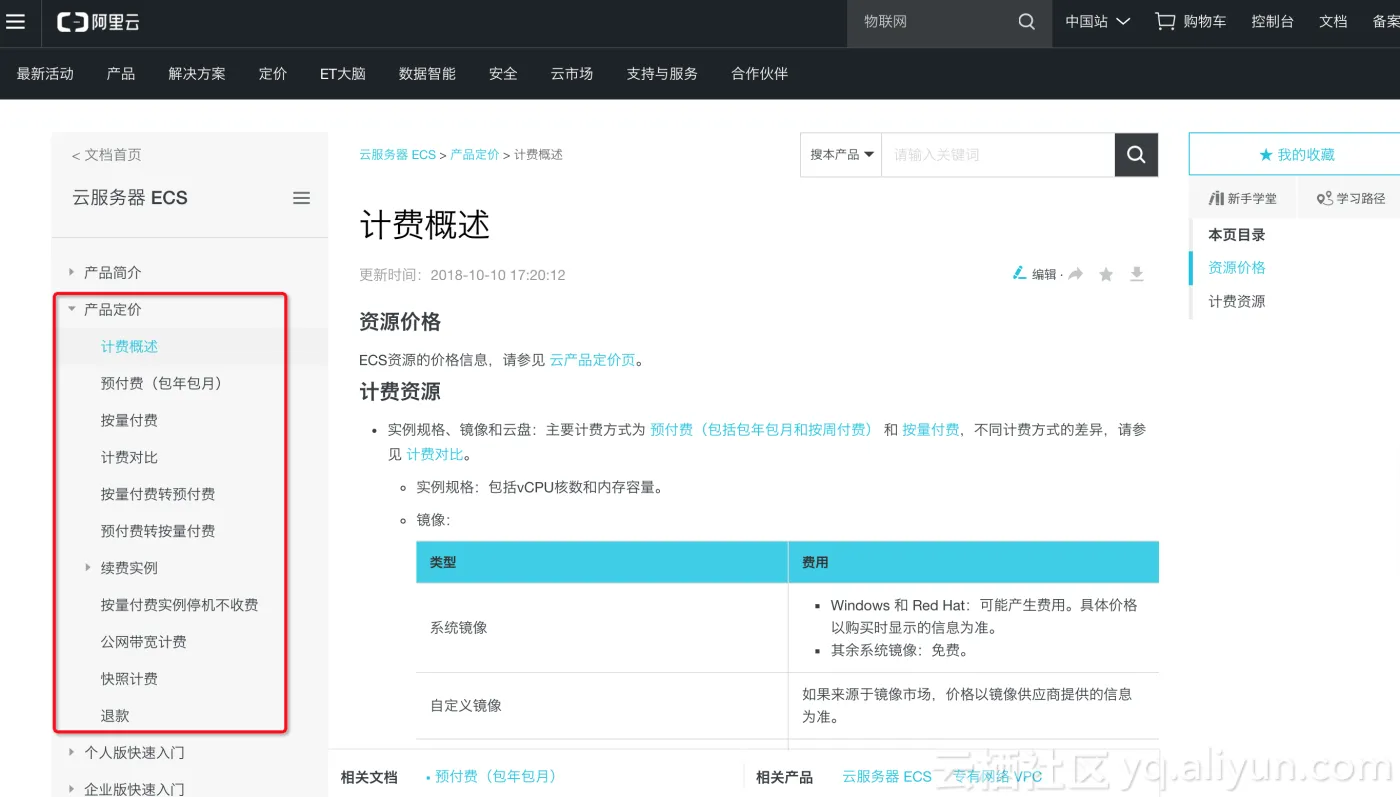Select 预付费（包年包月） in sidebar
The image size is (1400, 797).
point(162,383)
